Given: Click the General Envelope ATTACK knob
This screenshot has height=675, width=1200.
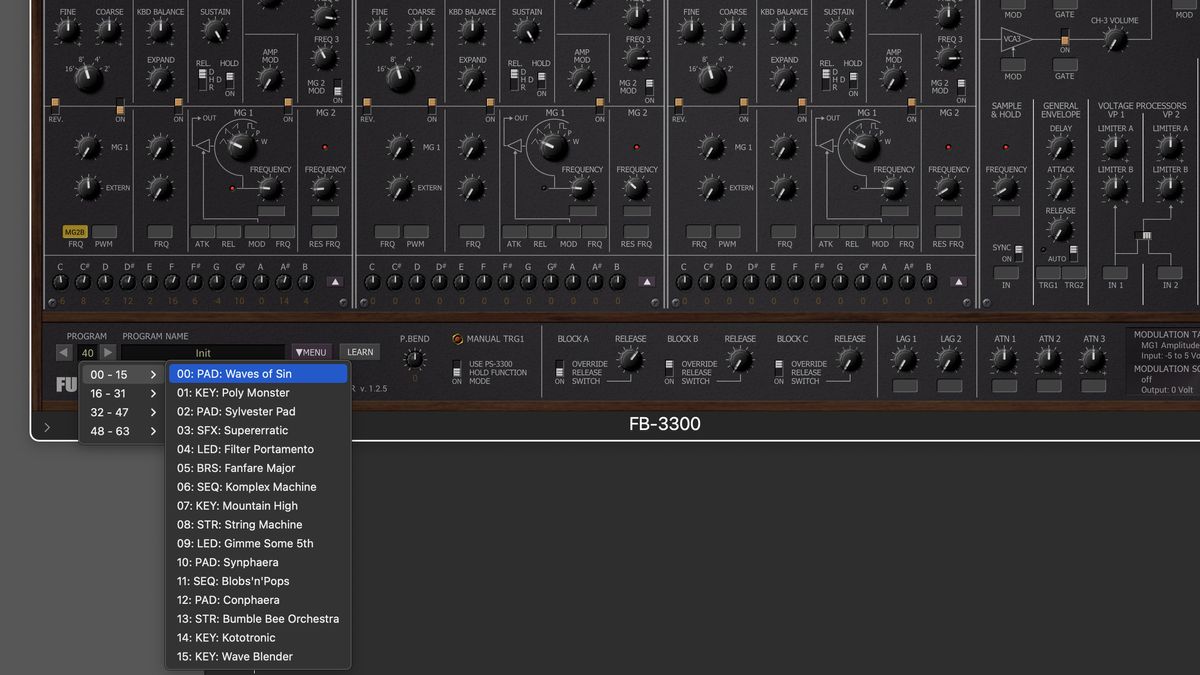Looking at the screenshot, I should click(1061, 189).
